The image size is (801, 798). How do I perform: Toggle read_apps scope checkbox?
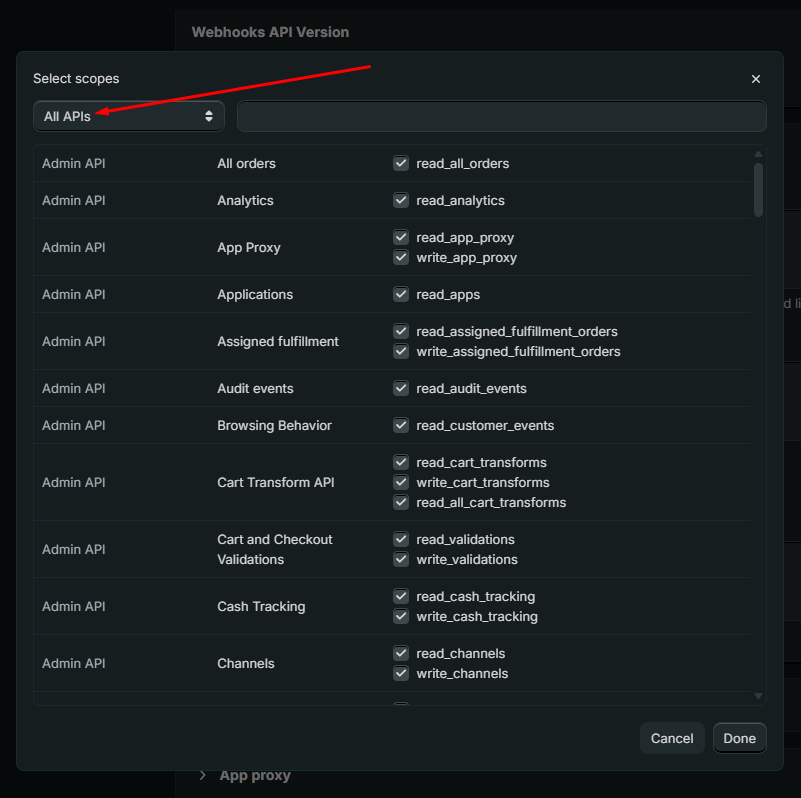401,294
